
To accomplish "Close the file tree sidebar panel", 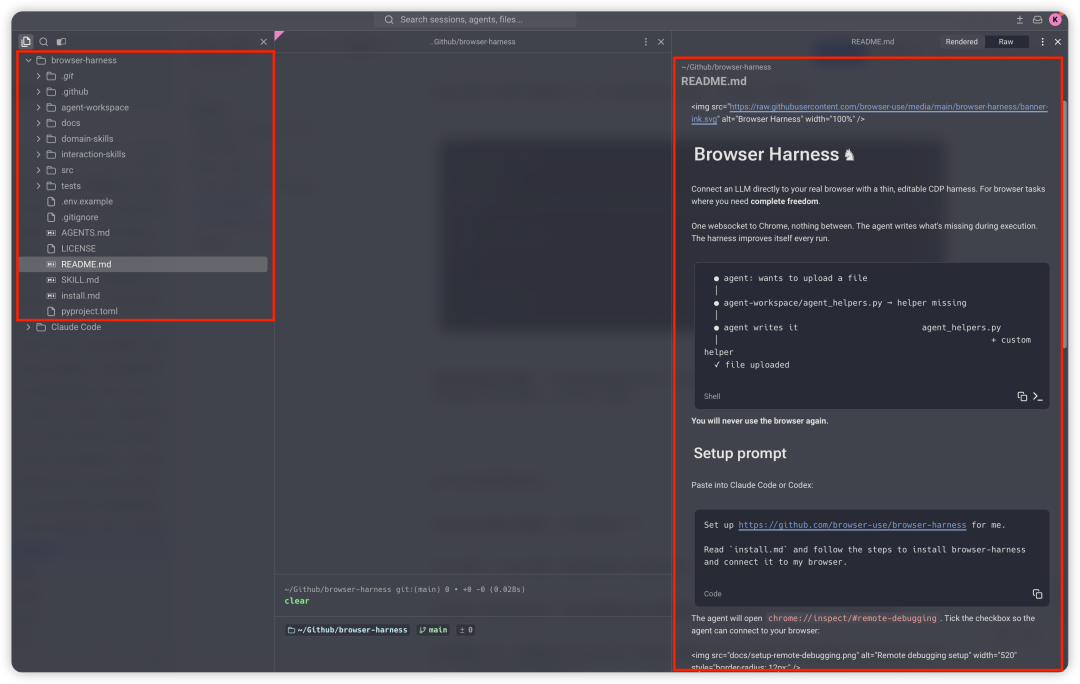I will 264,42.
